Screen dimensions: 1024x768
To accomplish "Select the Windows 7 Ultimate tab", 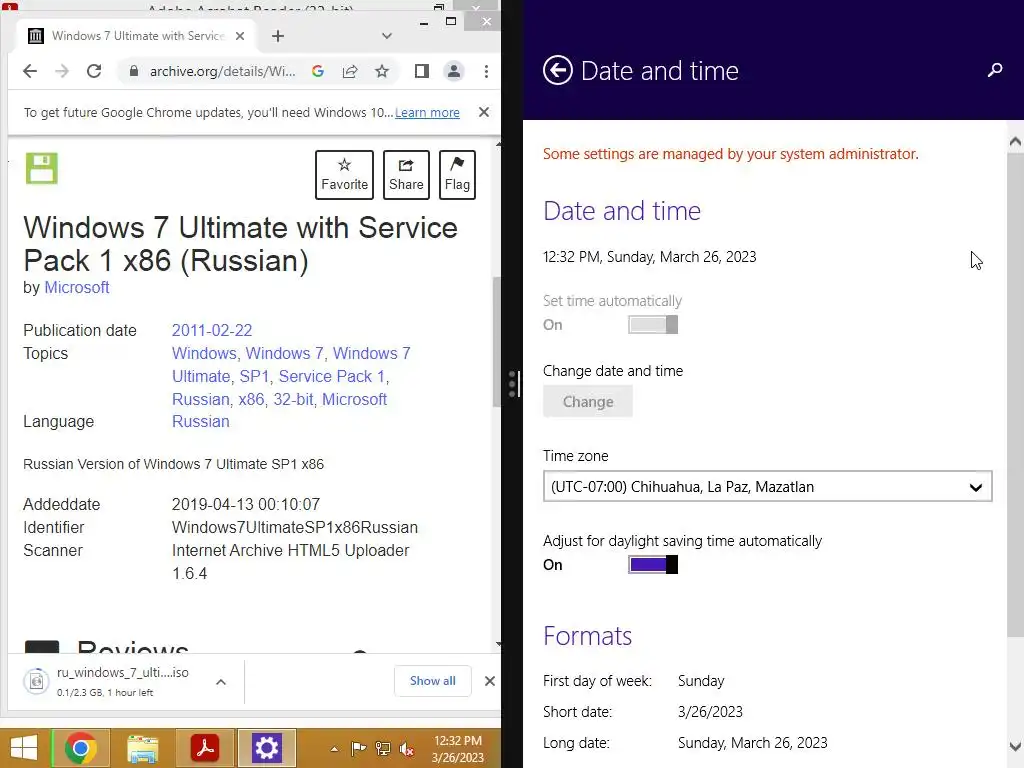I will click(134, 36).
